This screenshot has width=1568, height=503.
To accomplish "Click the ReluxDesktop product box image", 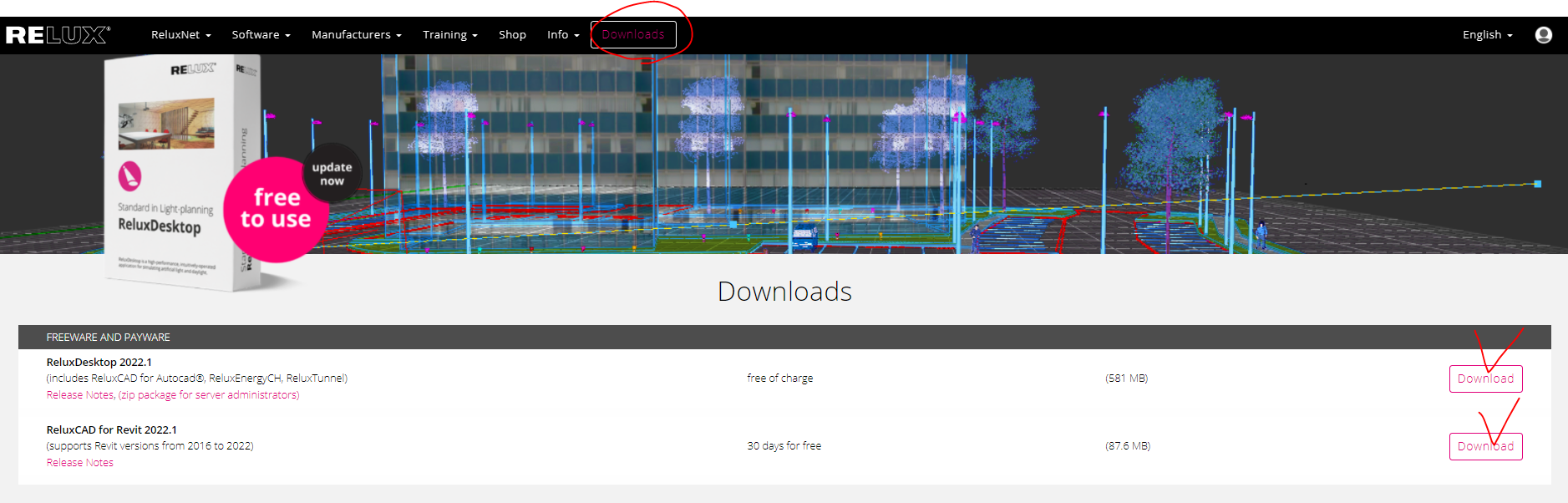I will pyautogui.click(x=184, y=173).
